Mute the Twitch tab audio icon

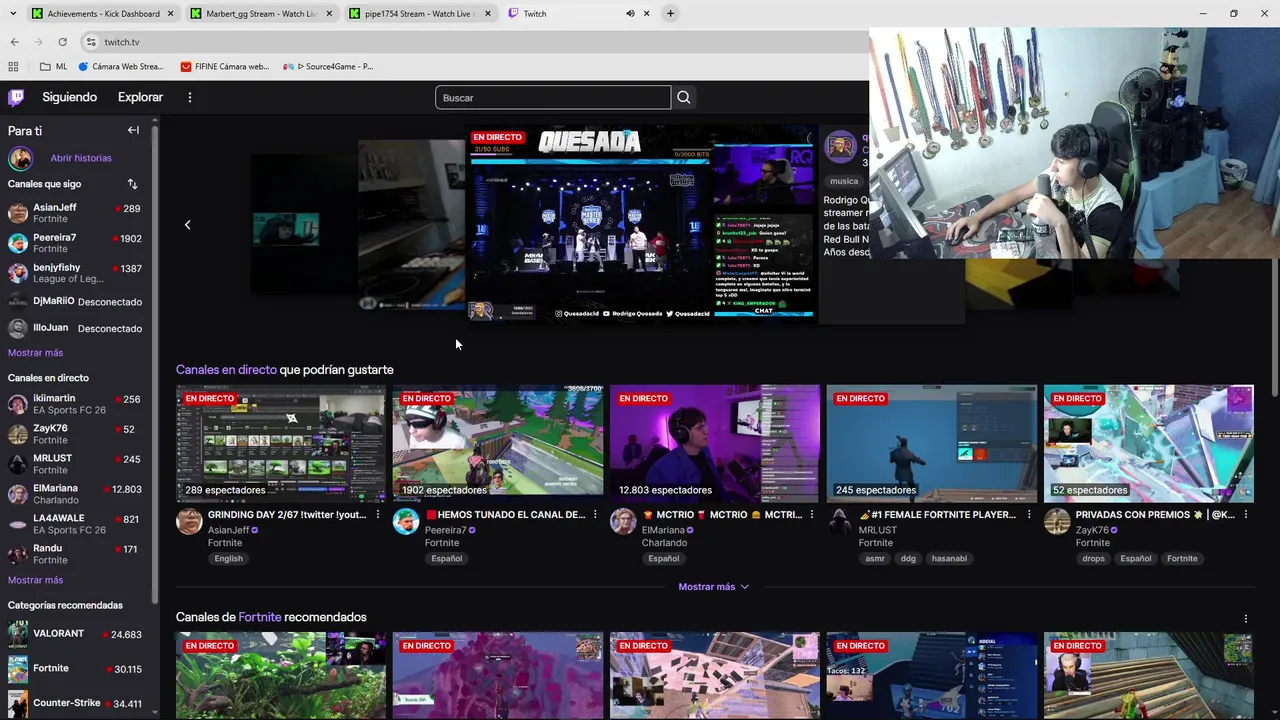click(630, 14)
